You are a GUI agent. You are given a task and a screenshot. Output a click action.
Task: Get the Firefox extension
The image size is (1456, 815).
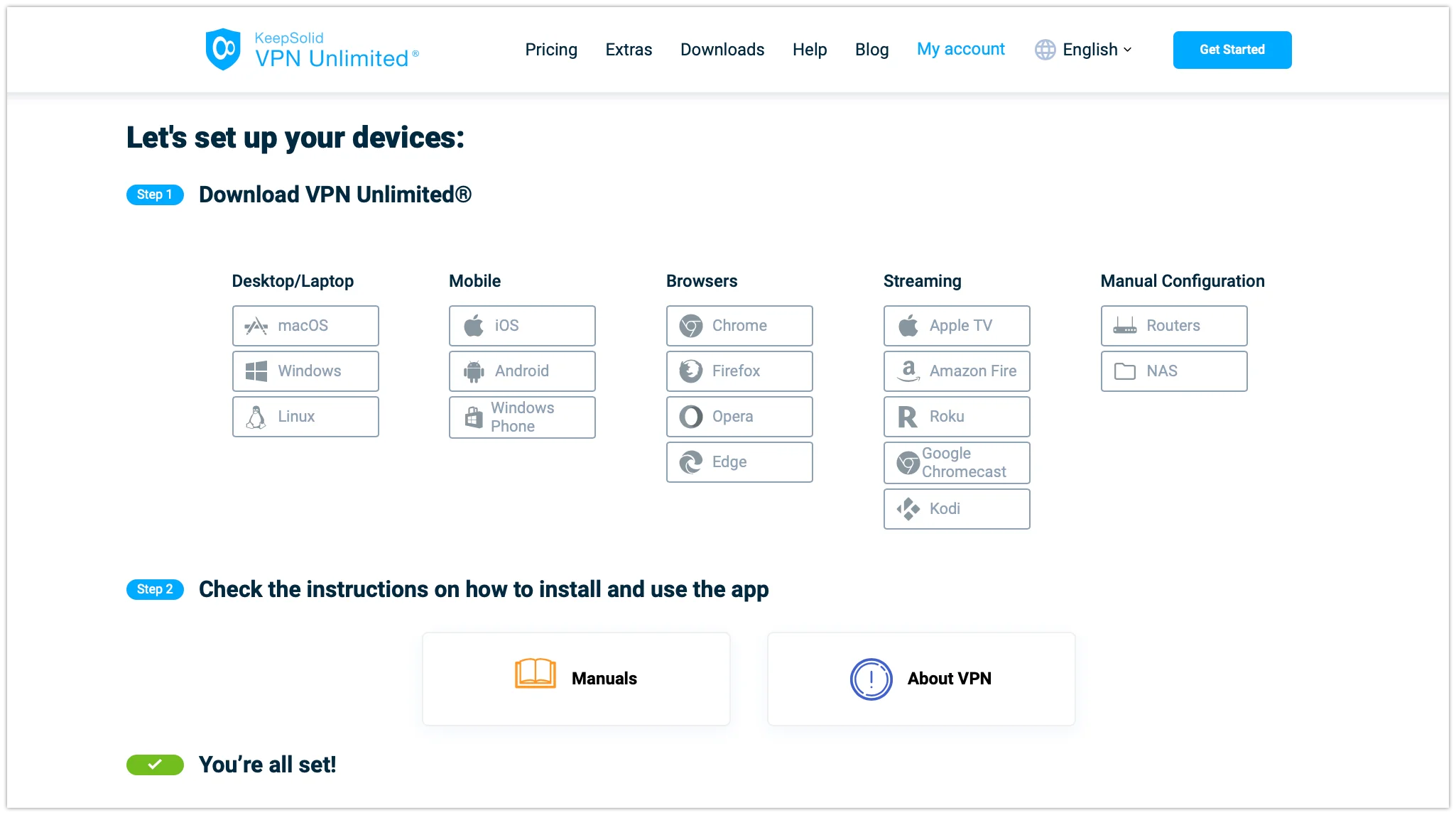click(739, 371)
